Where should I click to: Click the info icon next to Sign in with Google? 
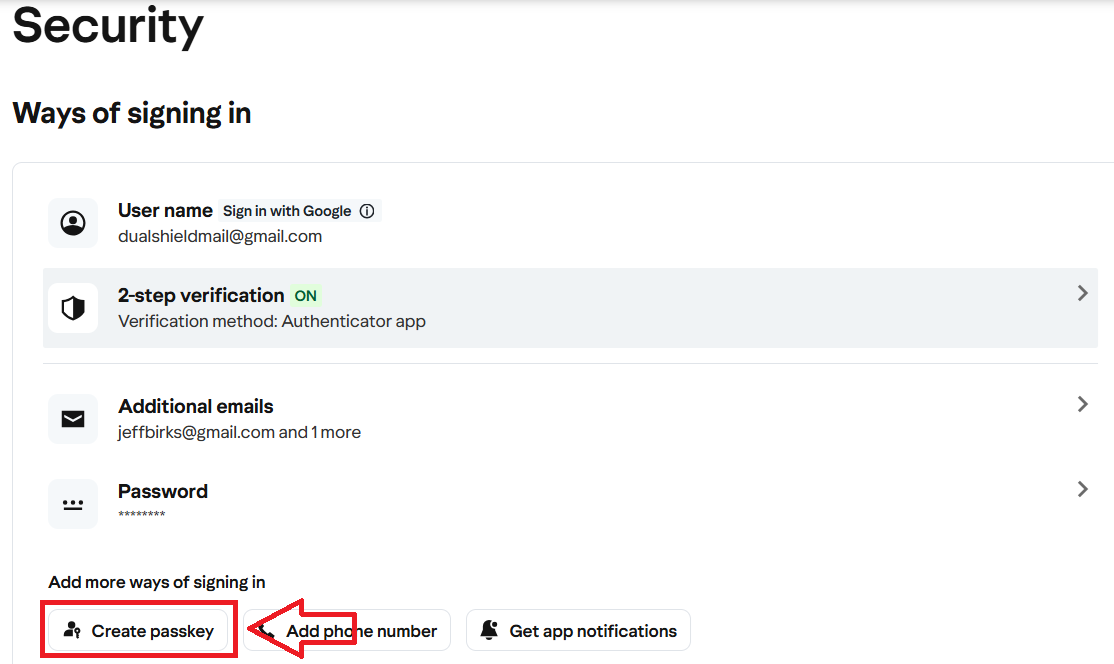pyautogui.click(x=367, y=211)
